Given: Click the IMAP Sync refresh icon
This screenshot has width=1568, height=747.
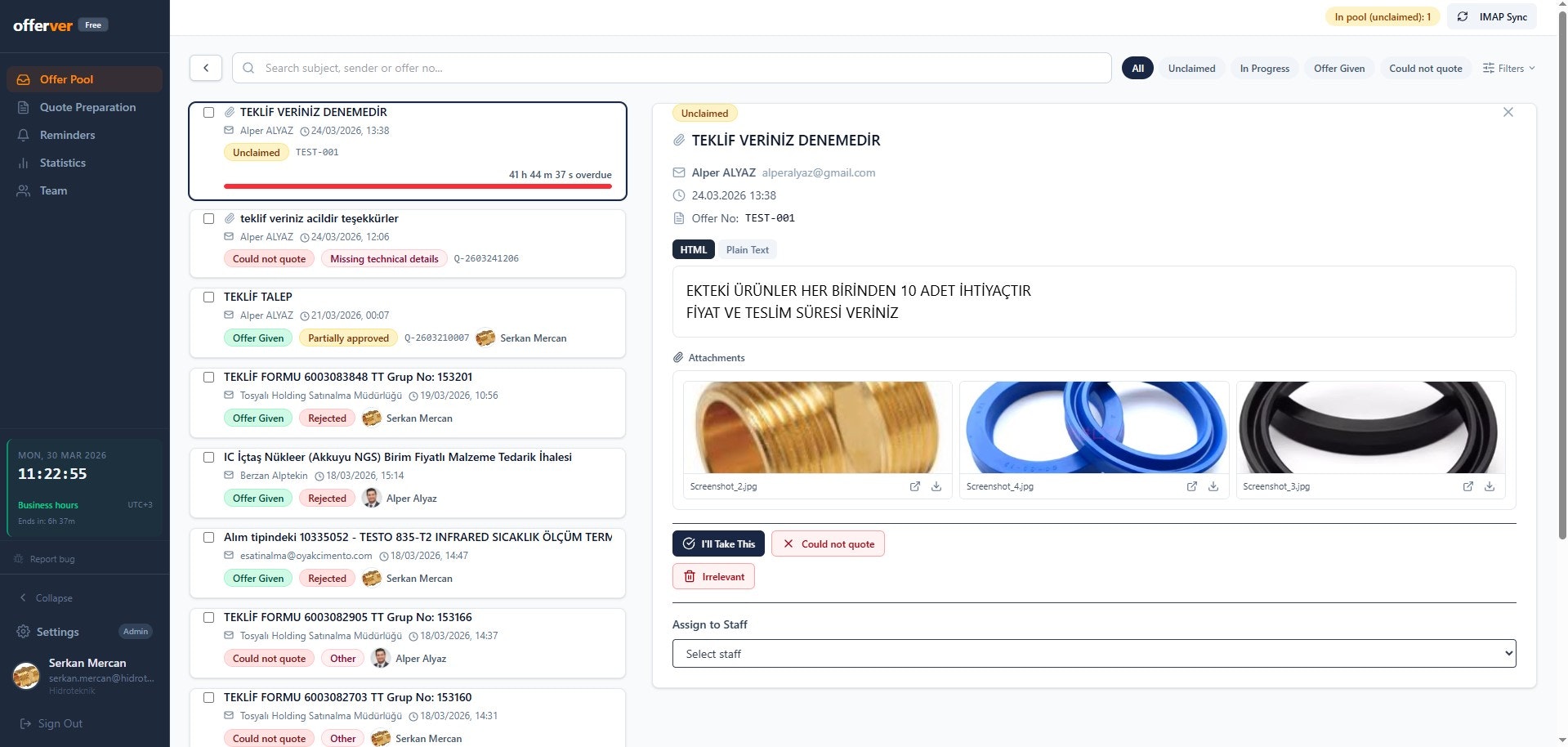Looking at the screenshot, I should pos(1463,16).
